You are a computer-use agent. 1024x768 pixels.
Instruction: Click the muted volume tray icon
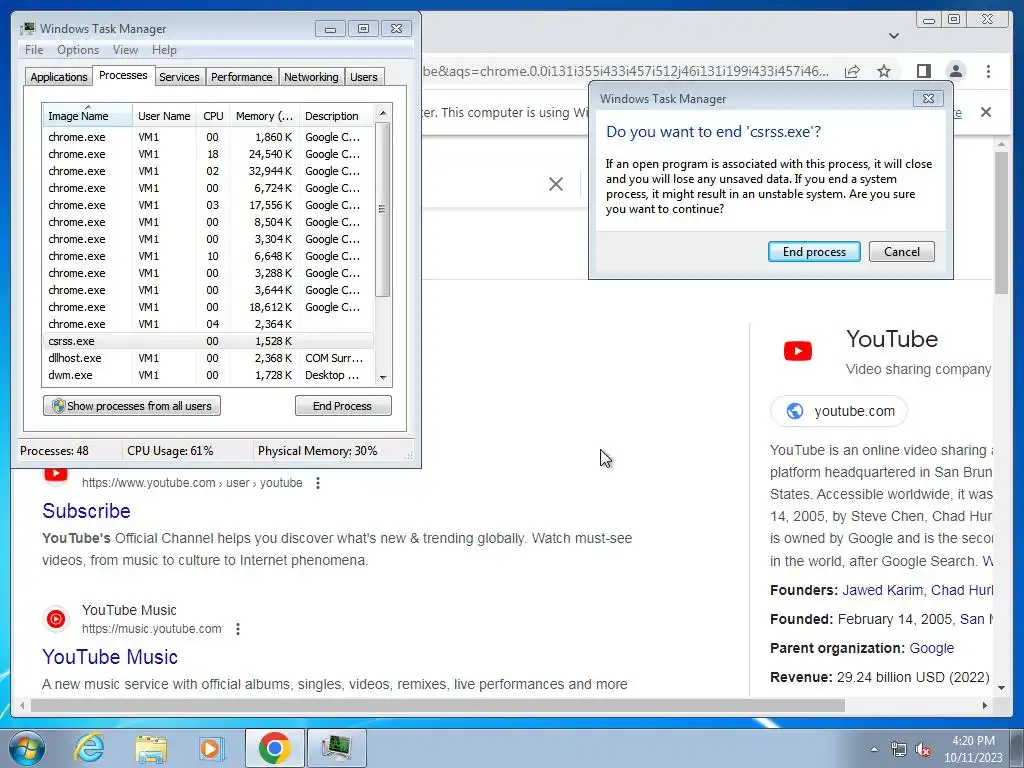click(x=923, y=749)
